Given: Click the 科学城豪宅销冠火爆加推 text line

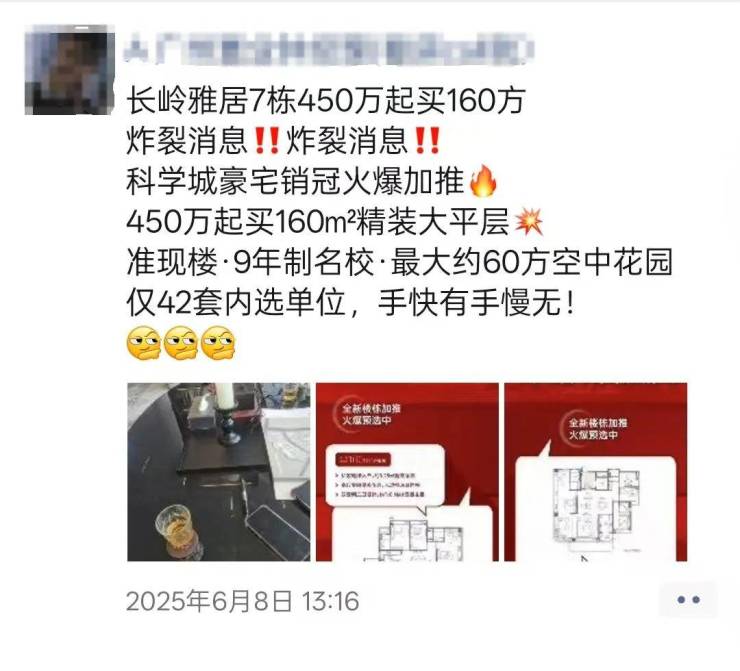Looking at the screenshot, I should click(295, 181).
